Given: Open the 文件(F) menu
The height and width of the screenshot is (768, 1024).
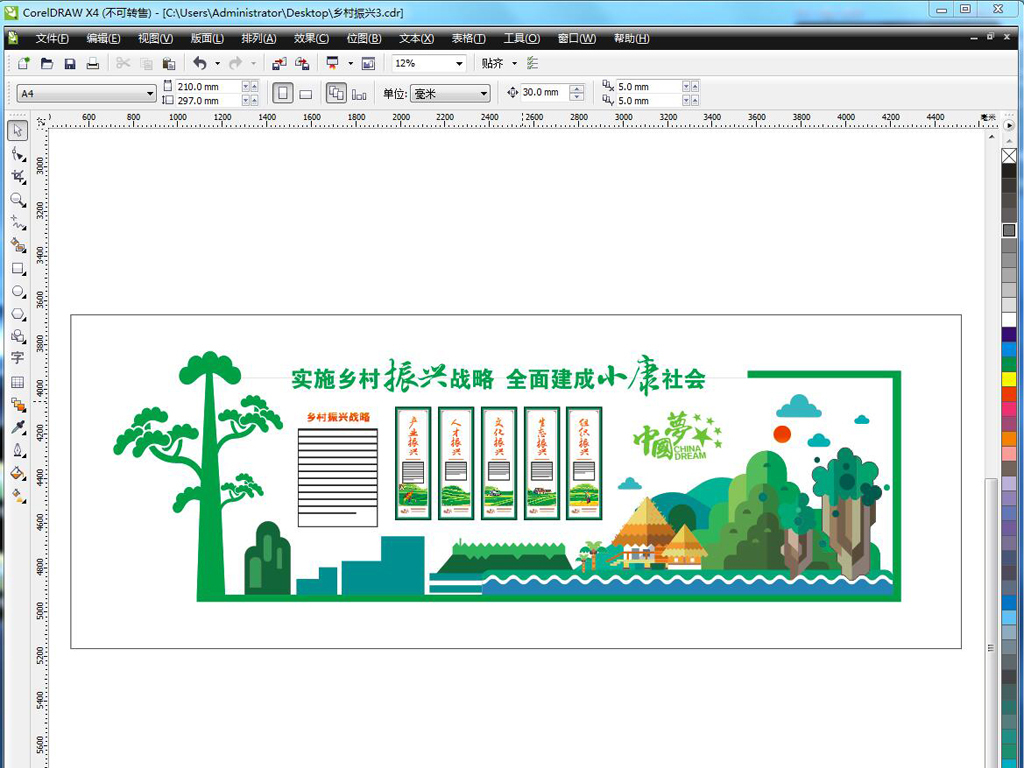Looking at the screenshot, I should [x=52, y=38].
